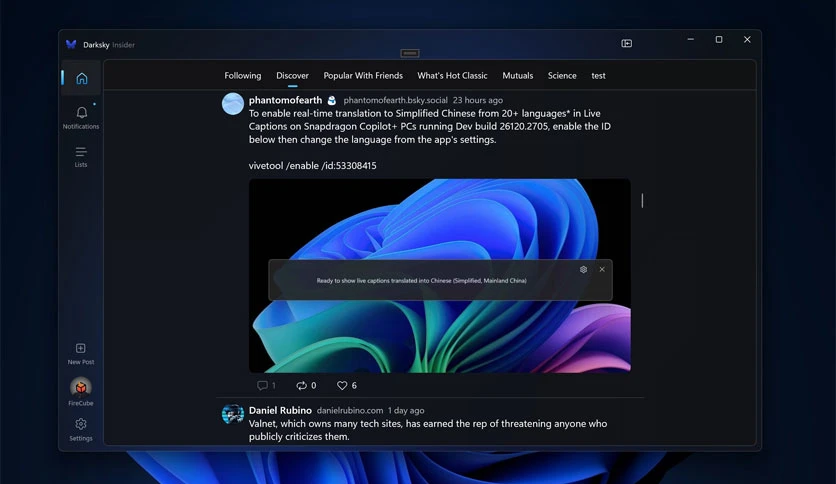Open Lists in the sidebar

pos(81,157)
